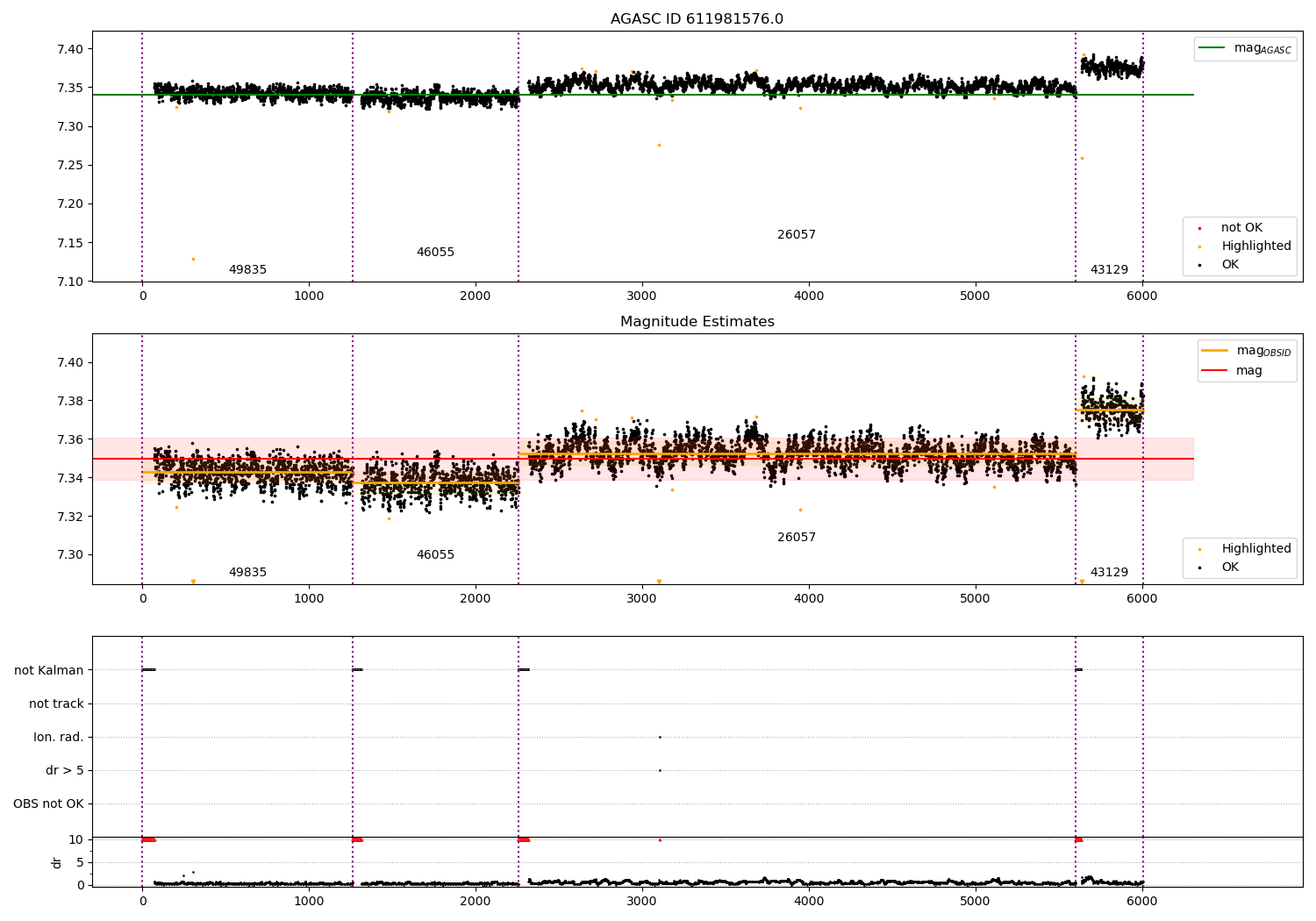1316x921 pixels.
Task: Click the orange outlier near 7.13 in top plot
Action: [193, 259]
